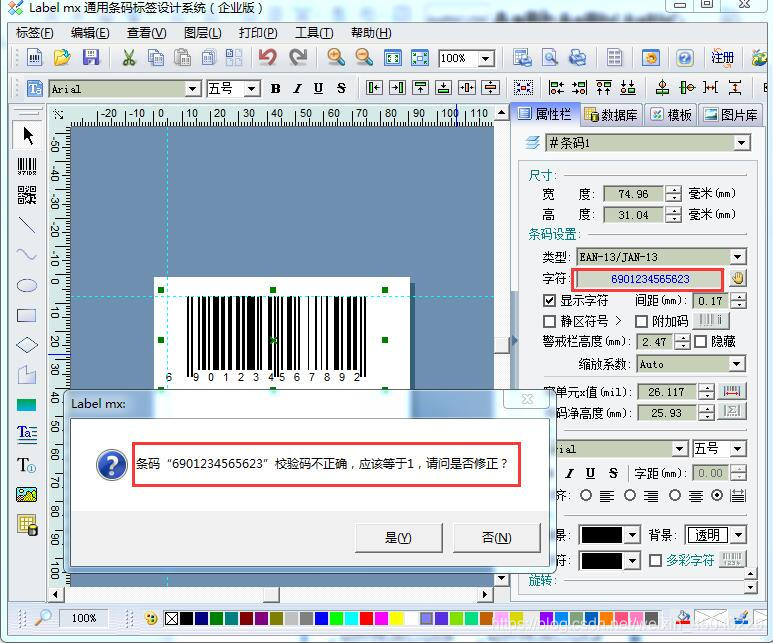
Task: Open the 工具(T) menu
Action: (x=314, y=33)
